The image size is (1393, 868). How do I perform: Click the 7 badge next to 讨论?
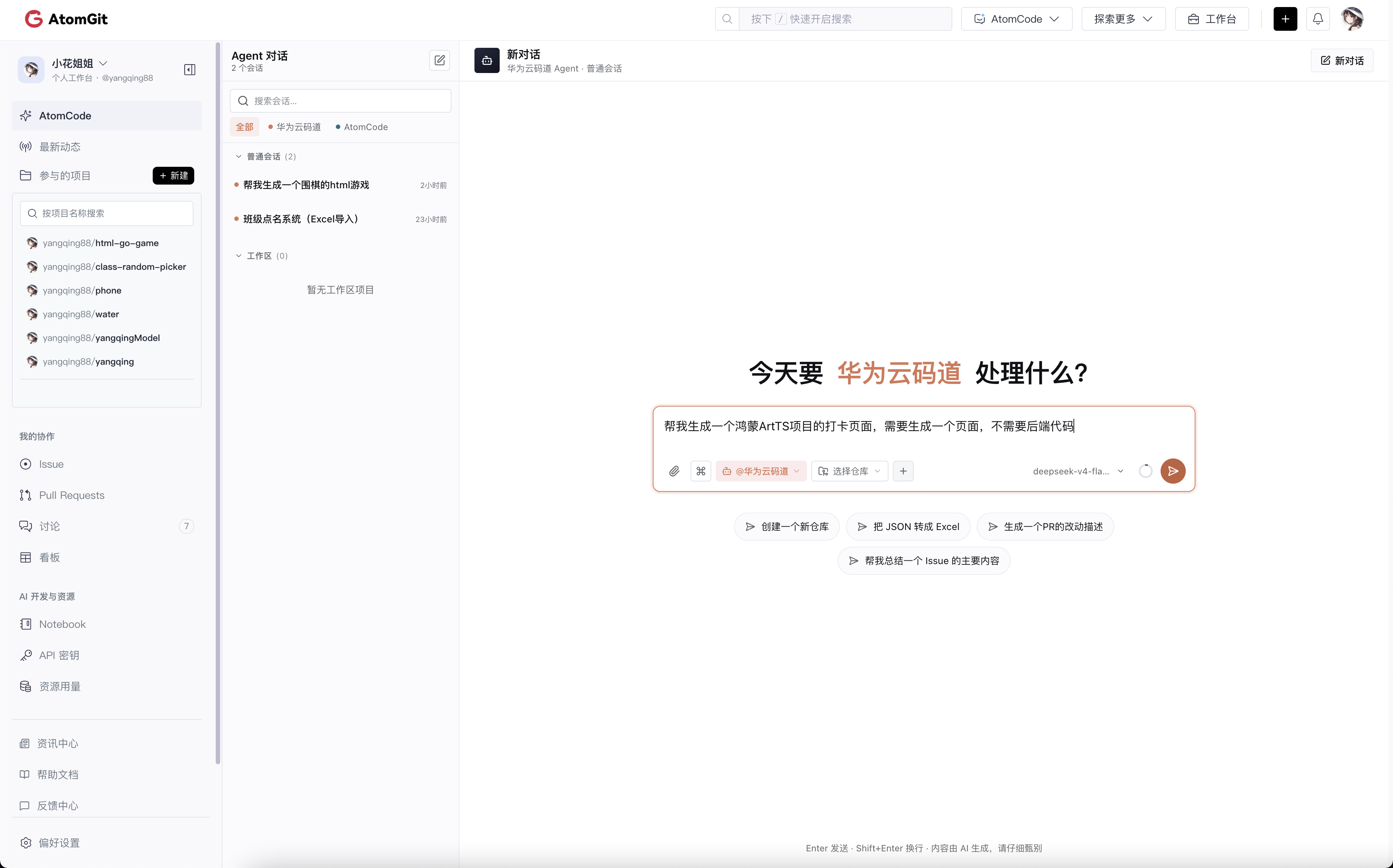(186, 526)
